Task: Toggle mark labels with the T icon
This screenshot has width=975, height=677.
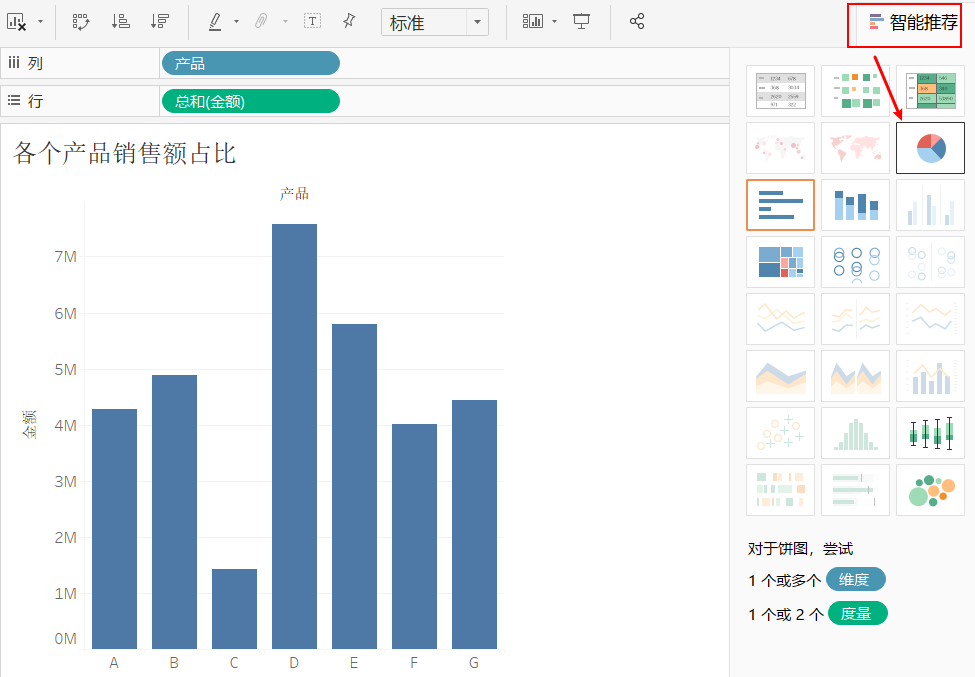Action: pos(312,21)
